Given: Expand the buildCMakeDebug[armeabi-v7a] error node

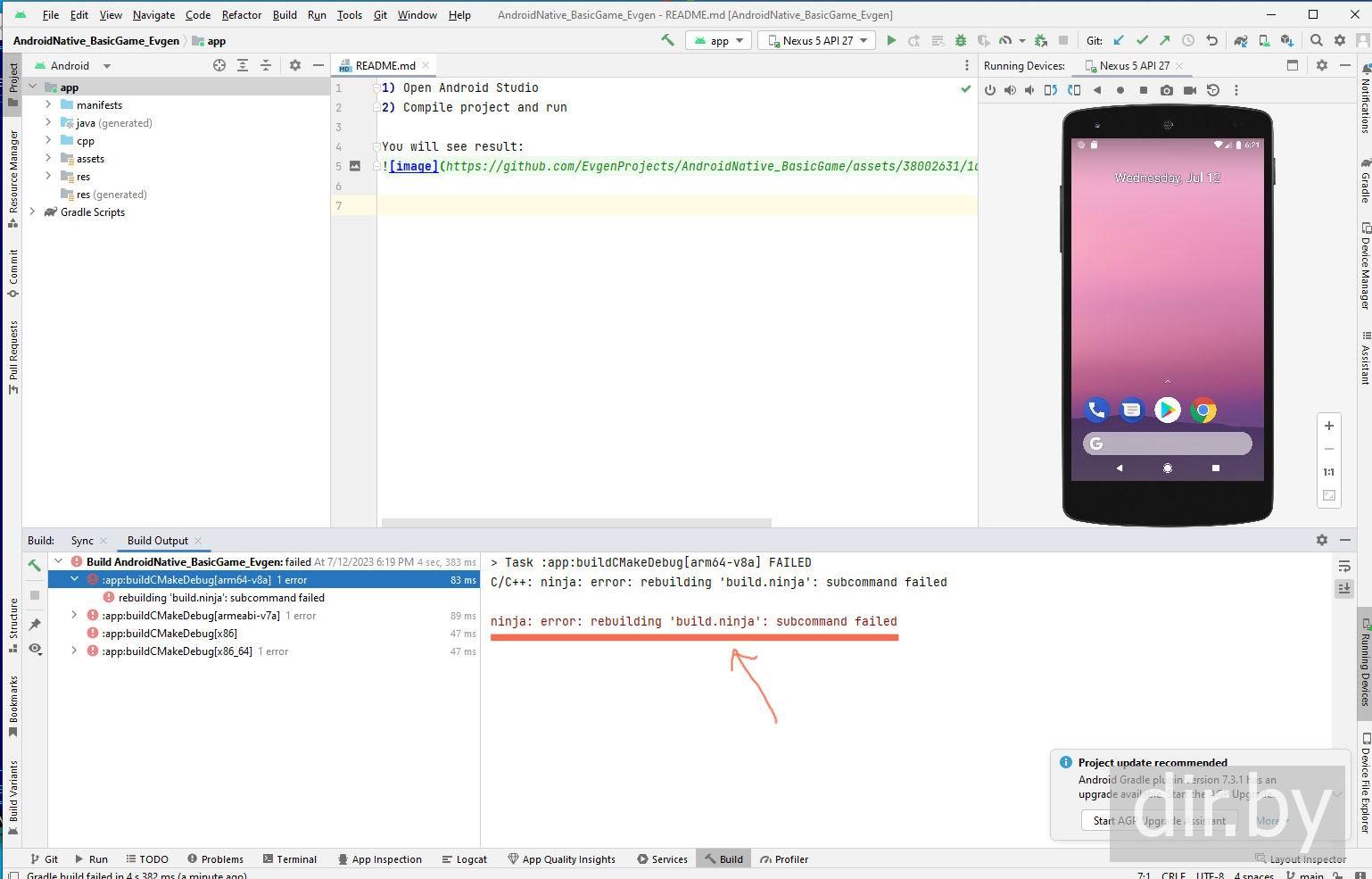Looking at the screenshot, I should [x=74, y=615].
